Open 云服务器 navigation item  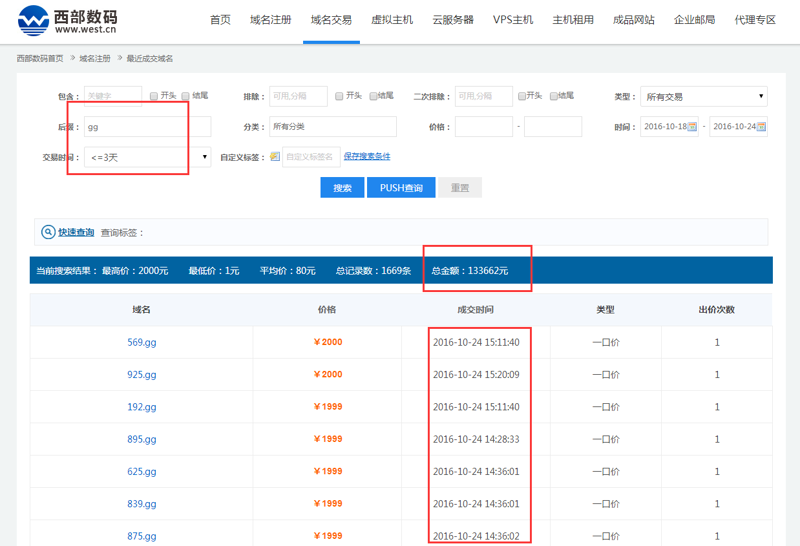click(x=453, y=20)
